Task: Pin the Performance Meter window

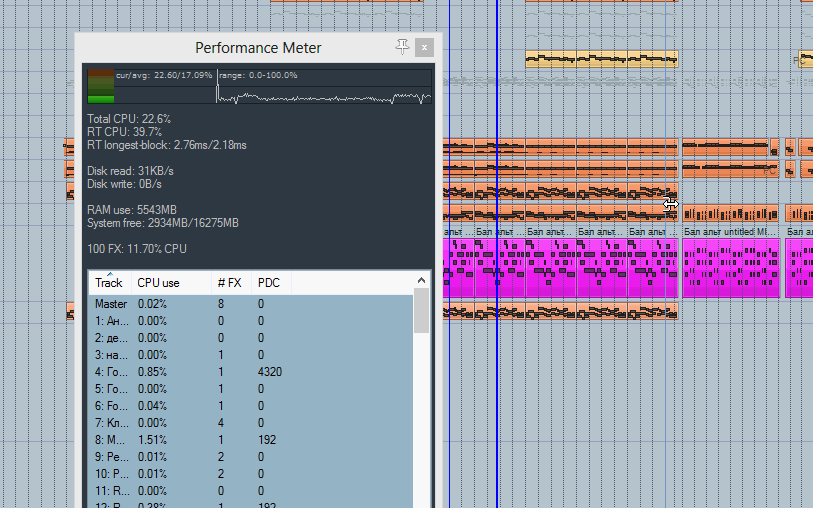Action: click(x=402, y=47)
